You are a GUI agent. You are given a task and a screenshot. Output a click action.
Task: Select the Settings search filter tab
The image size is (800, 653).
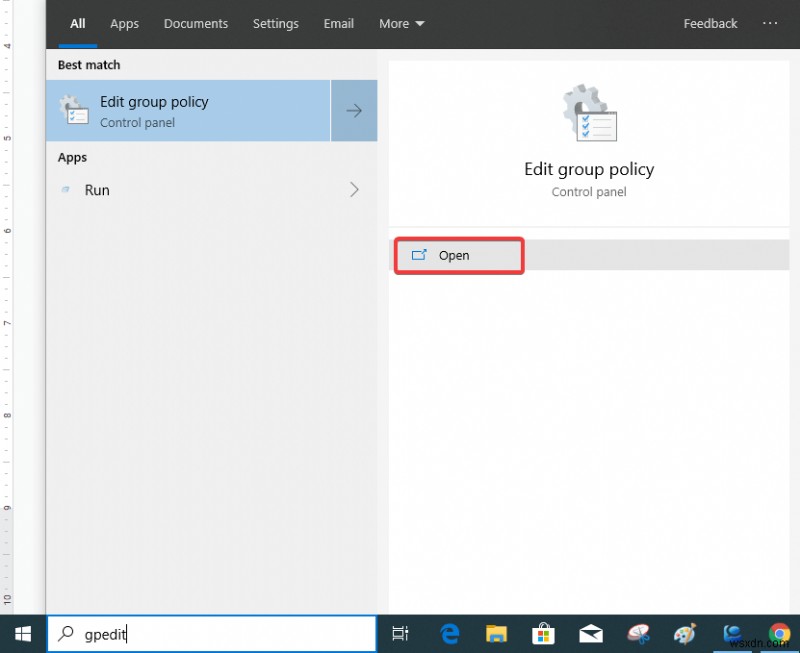275,23
